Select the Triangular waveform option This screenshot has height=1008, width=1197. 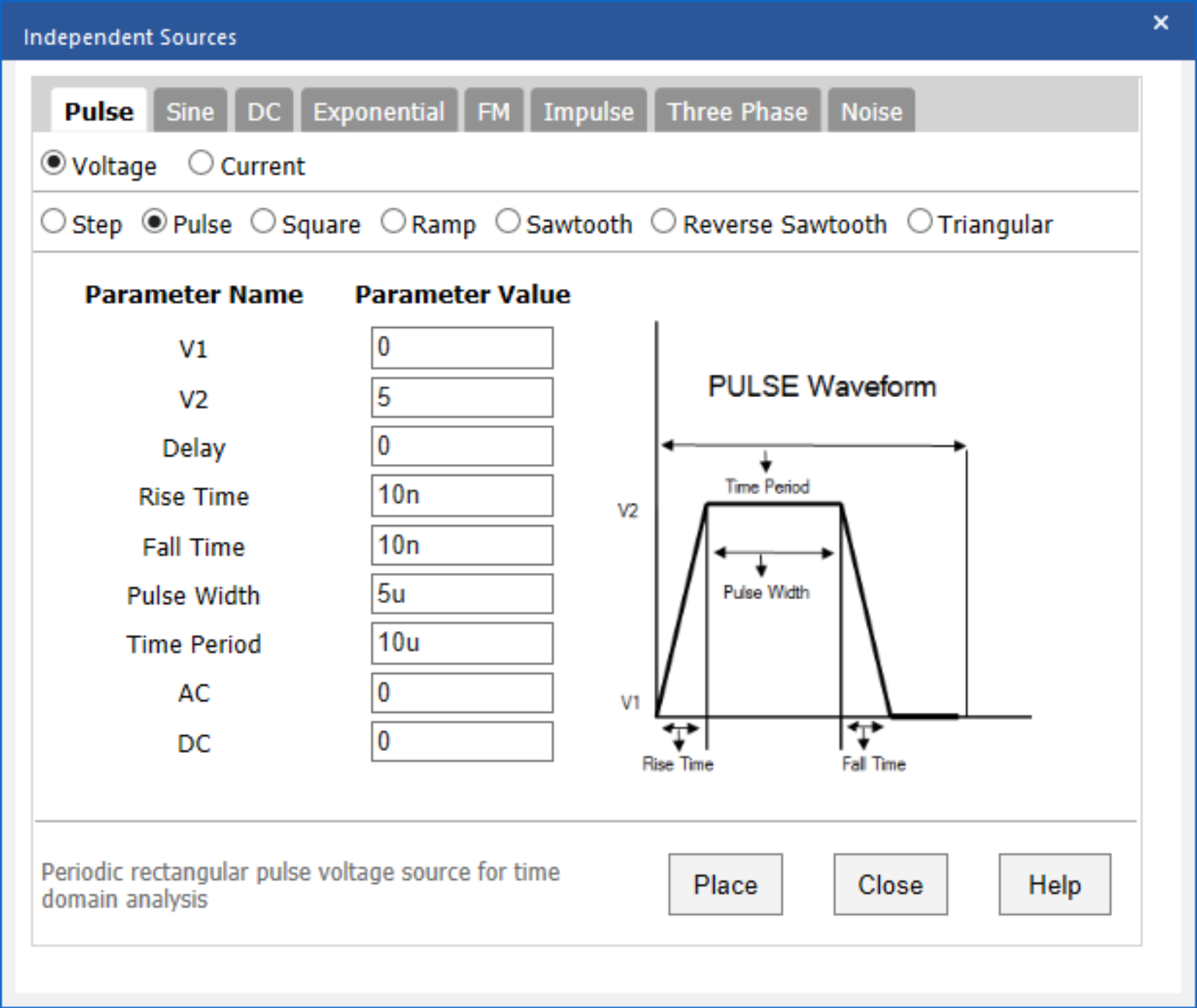tap(920, 221)
